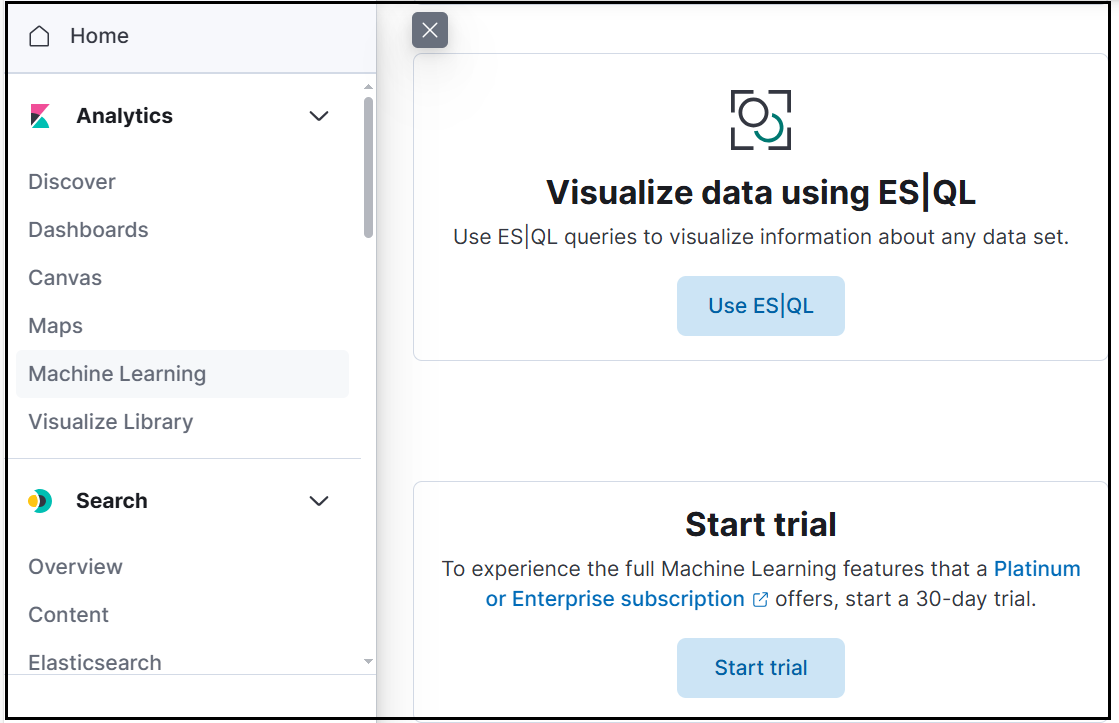Click the sidebar vertical scrollbar thumb
Screen dimensions: 1119x723
[x=368, y=168]
